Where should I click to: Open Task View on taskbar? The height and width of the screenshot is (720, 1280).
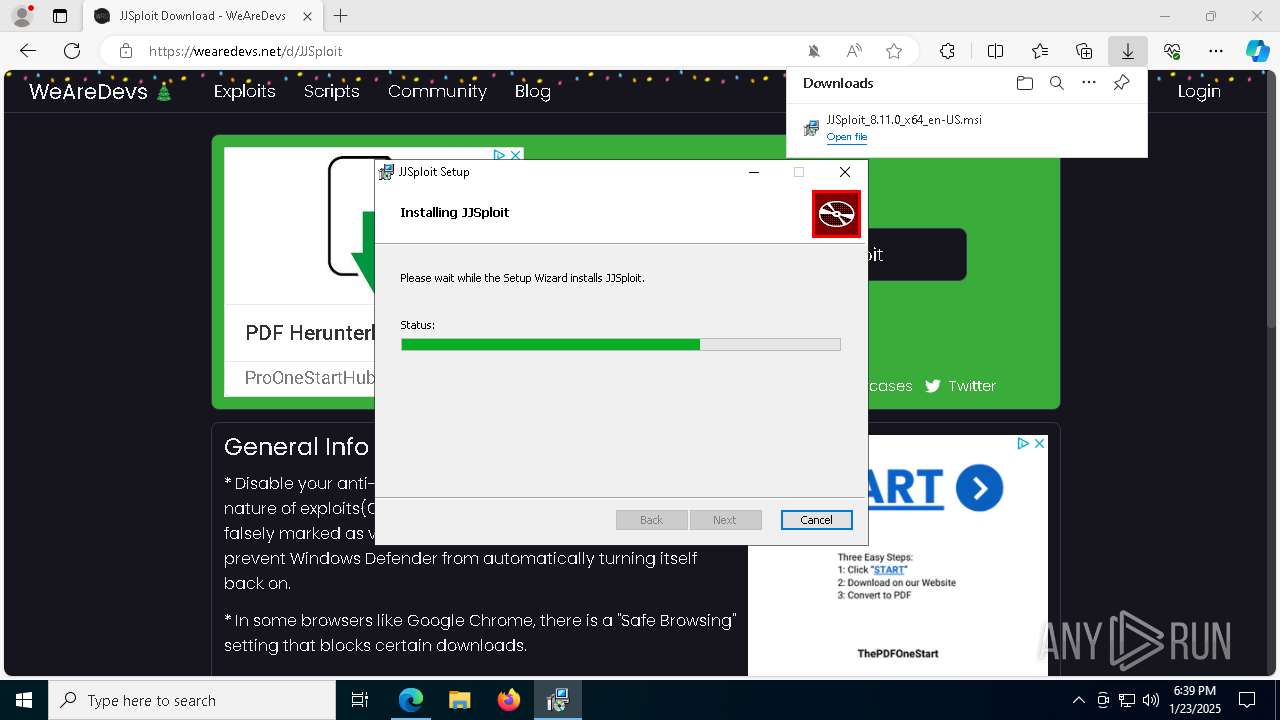(x=360, y=700)
